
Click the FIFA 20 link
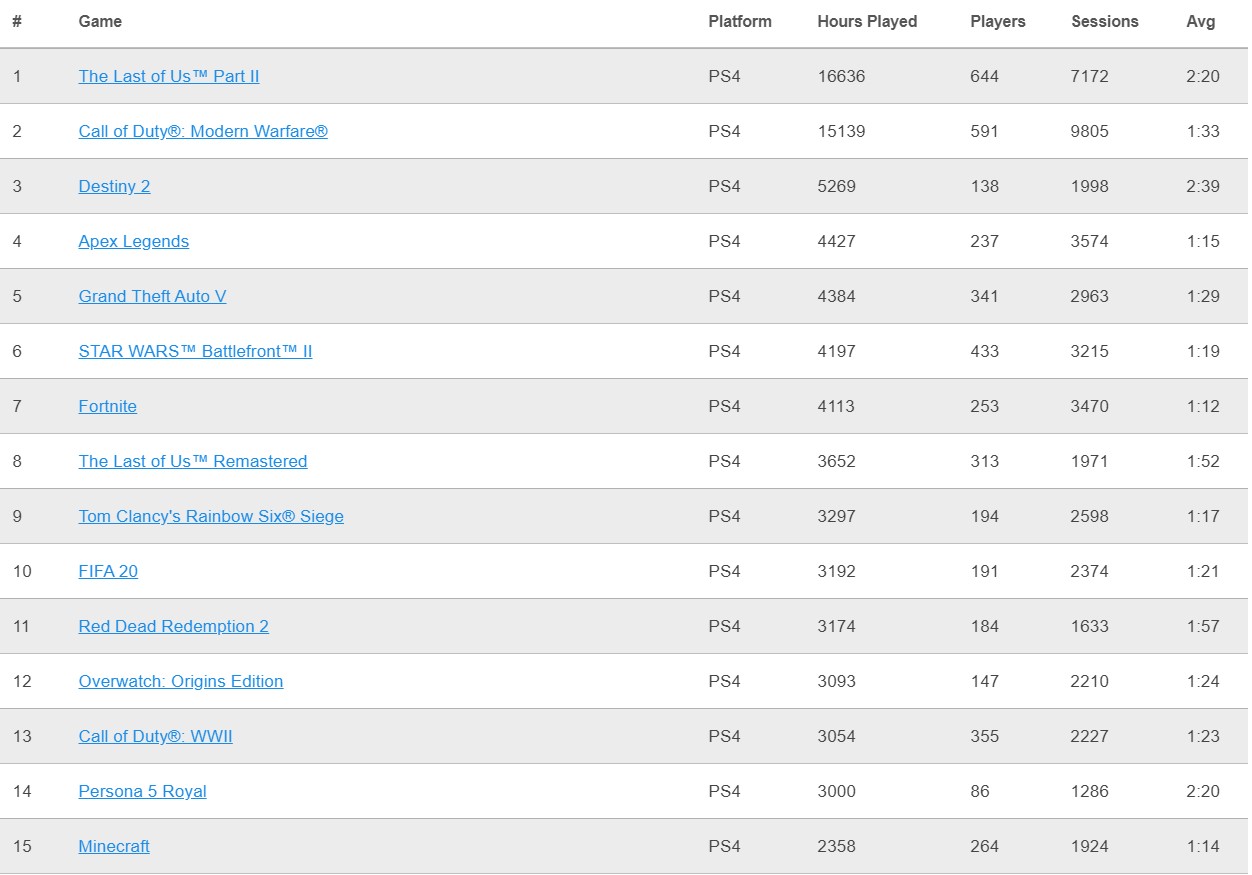[108, 571]
